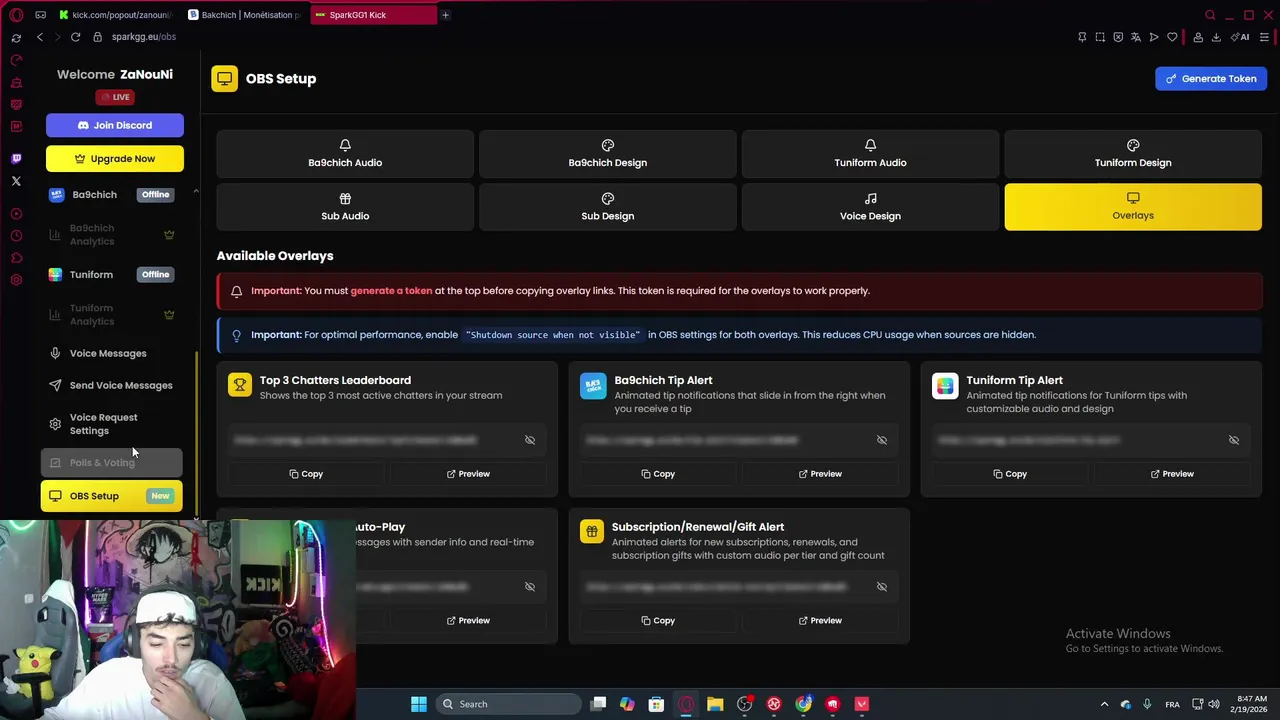
Task: Open File Explorer from the taskbar
Action: [715, 704]
